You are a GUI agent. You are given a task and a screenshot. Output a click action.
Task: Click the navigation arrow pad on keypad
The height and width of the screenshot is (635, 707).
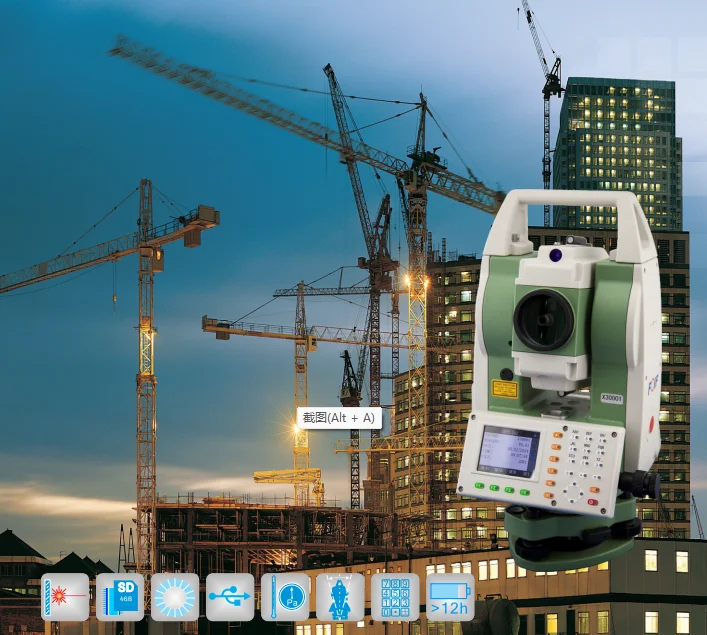coord(574,492)
